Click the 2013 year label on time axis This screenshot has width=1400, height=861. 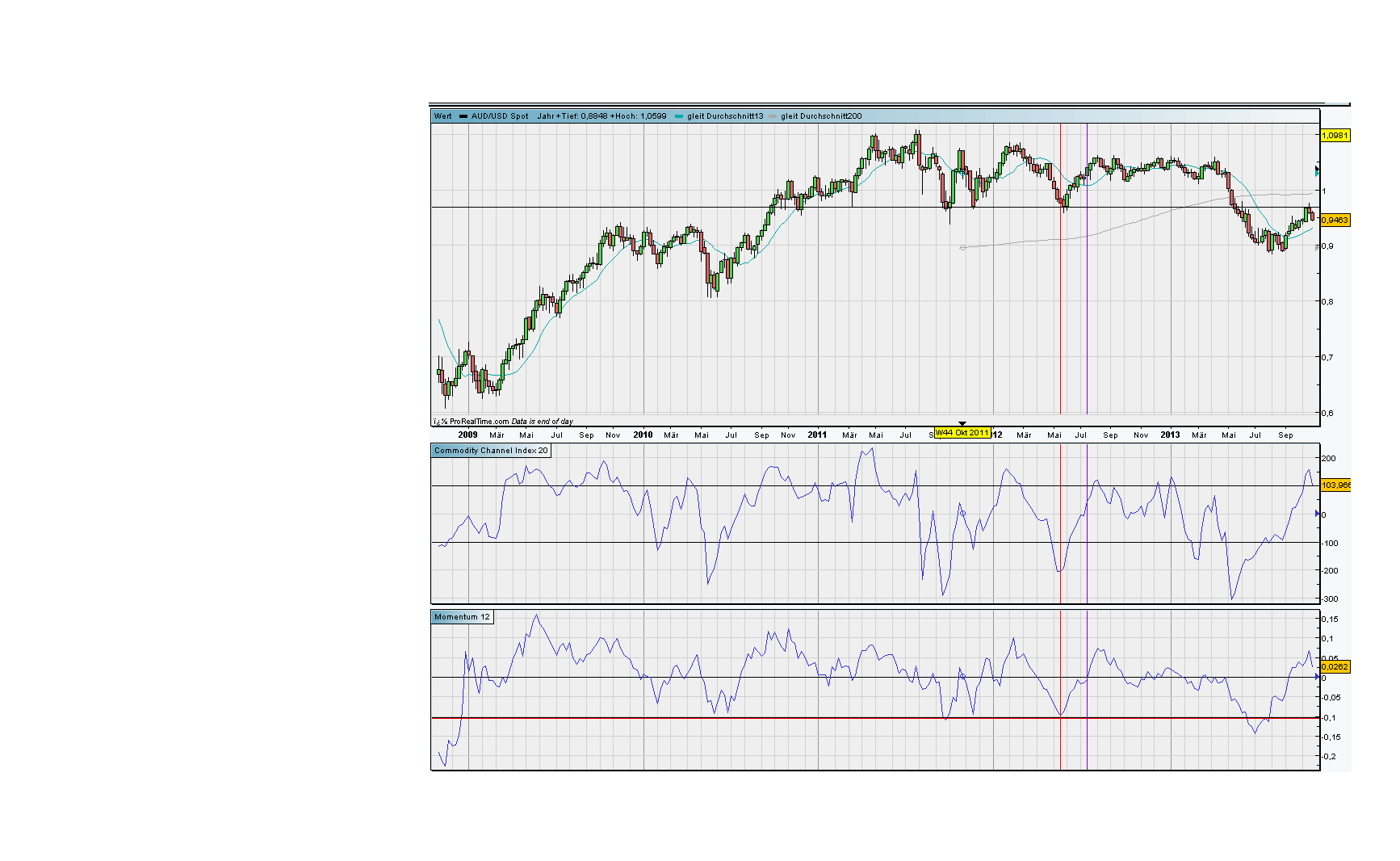point(1170,435)
